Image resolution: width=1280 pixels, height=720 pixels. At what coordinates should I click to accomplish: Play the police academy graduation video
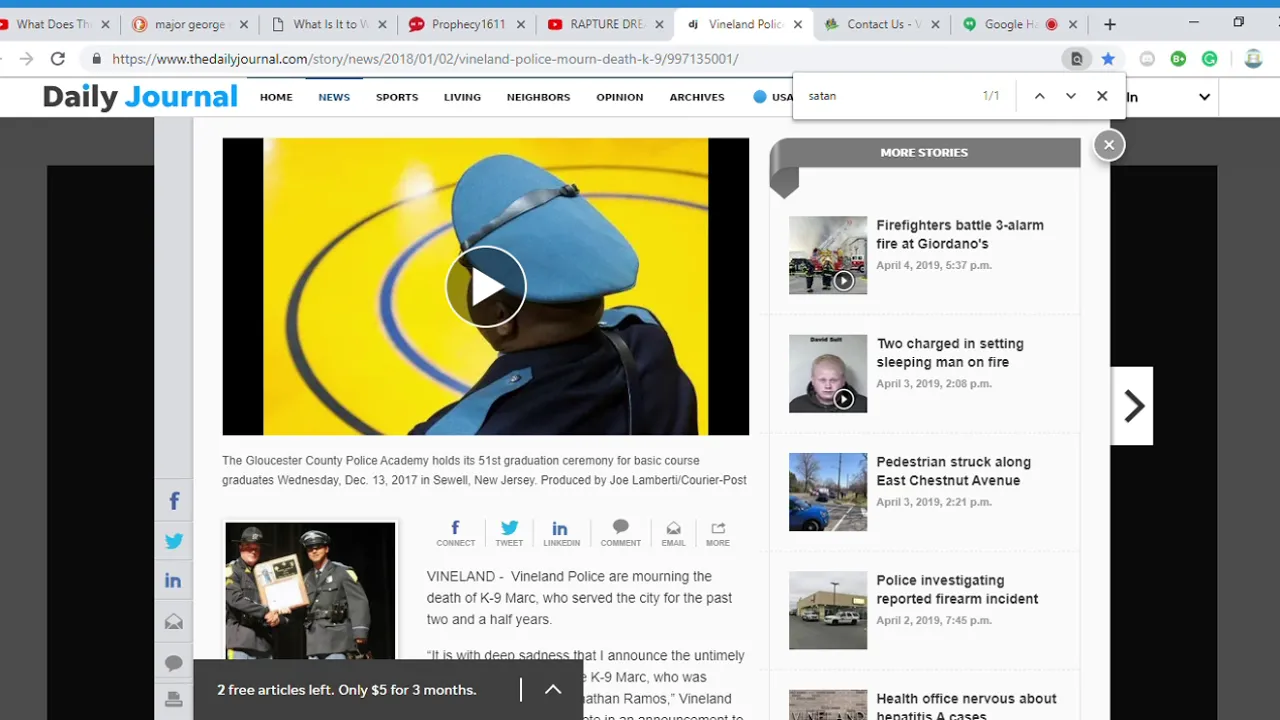486,287
